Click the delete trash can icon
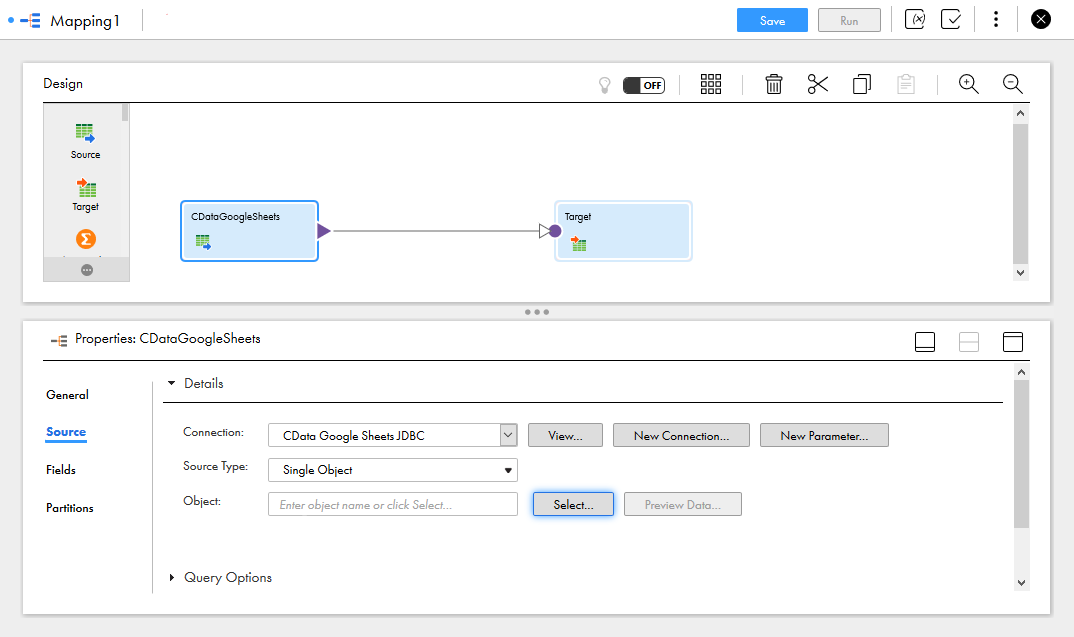Screen dimensions: 1074x637 tap(773, 85)
